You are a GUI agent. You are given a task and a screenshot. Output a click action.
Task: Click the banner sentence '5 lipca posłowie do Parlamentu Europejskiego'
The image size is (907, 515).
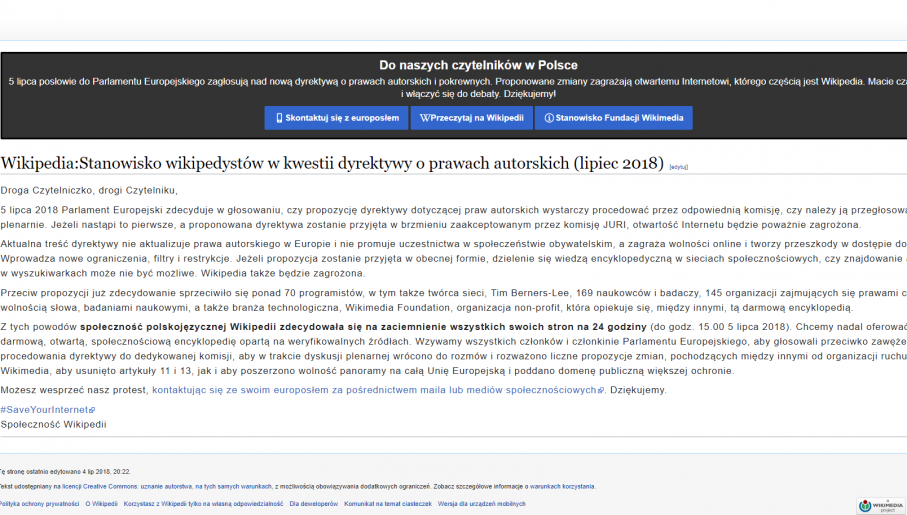pyautogui.click(x=458, y=88)
